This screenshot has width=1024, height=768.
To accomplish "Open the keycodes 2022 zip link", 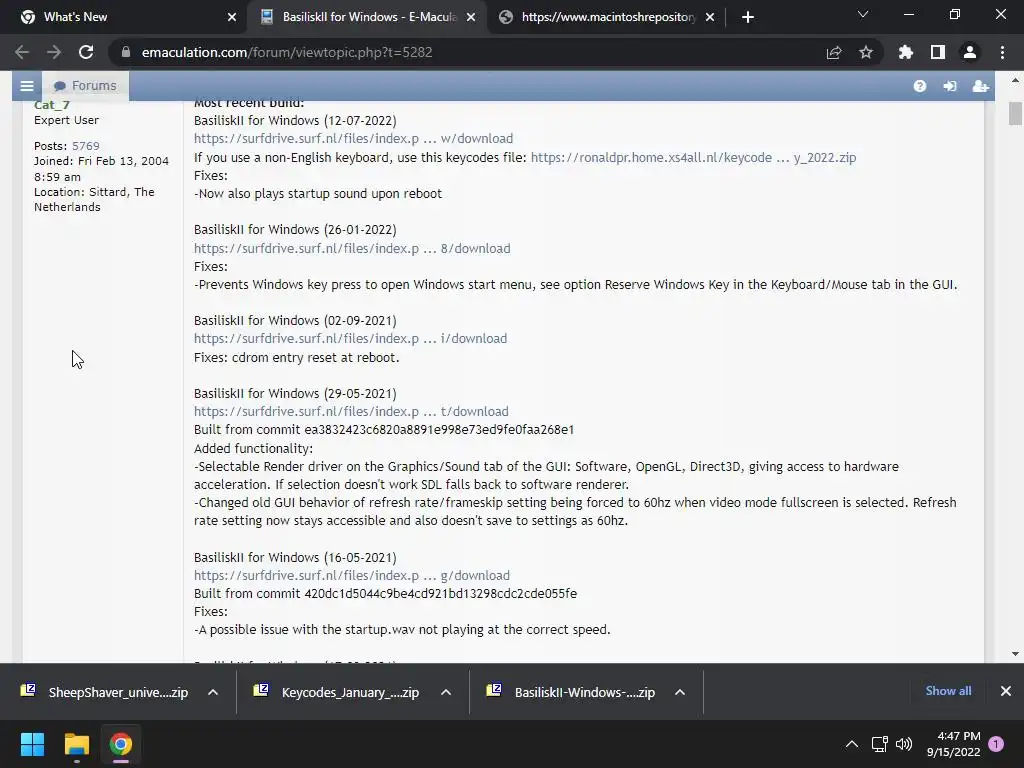I will 694,157.
